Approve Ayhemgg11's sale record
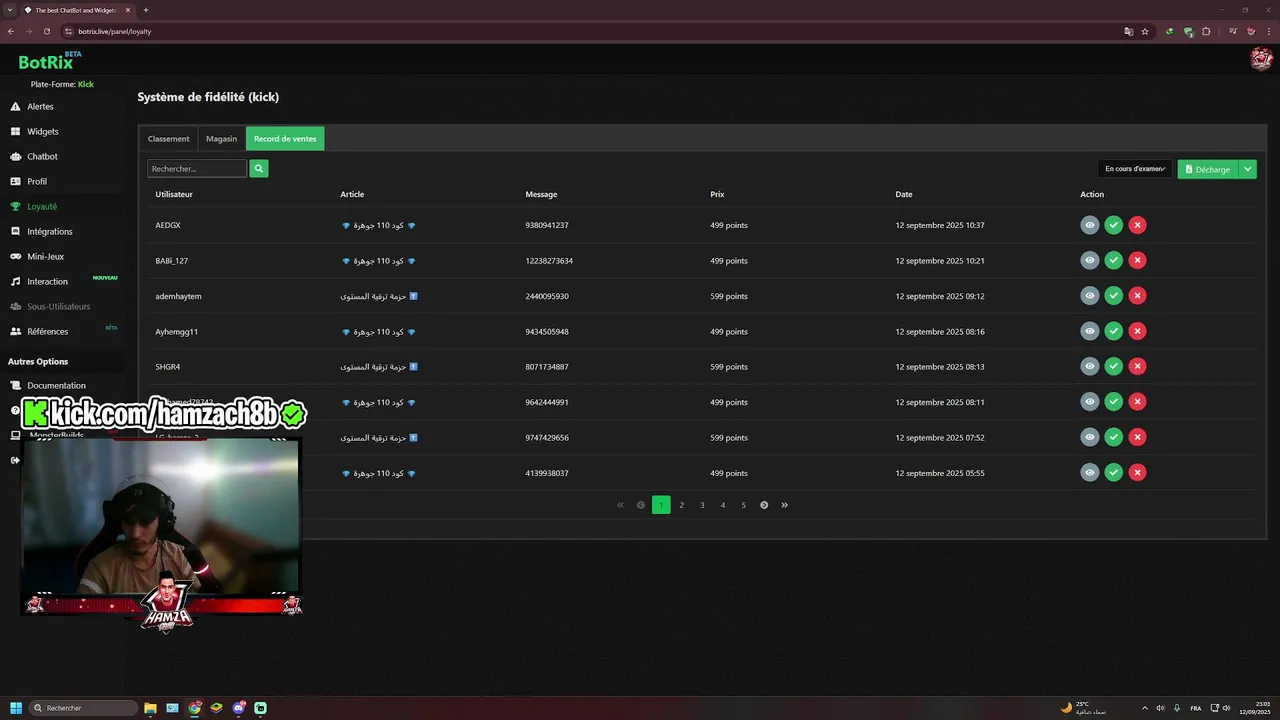Viewport: 1280px width, 720px height. (x=1113, y=331)
